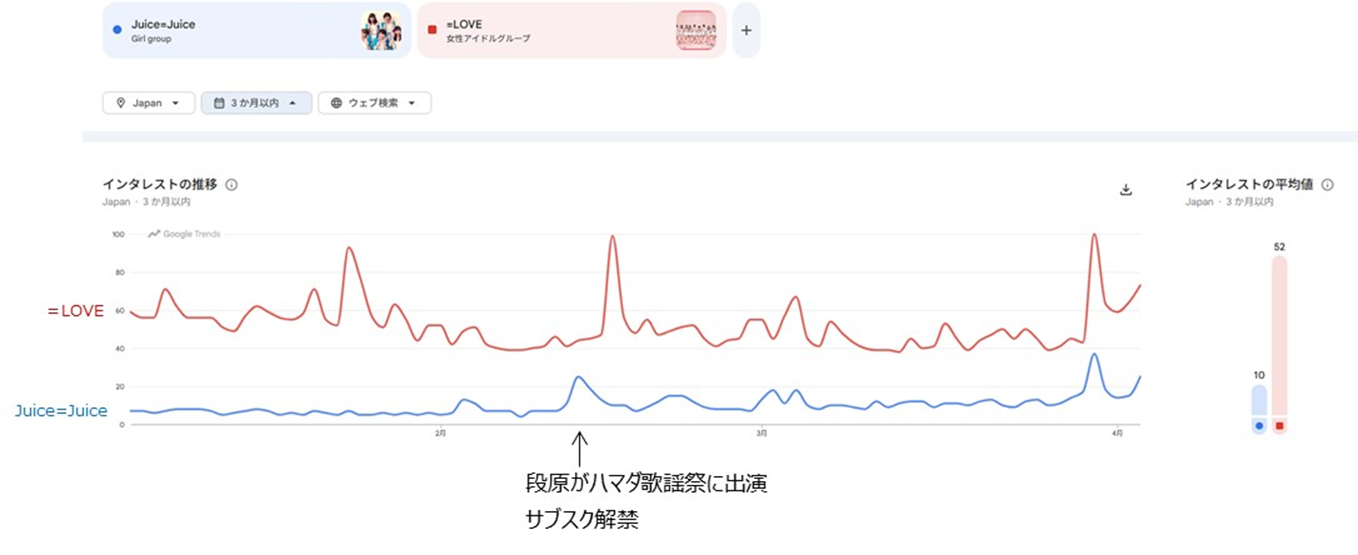Click the =LOVE group thumbnail image
Image resolution: width=1358 pixels, height=555 pixels.
click(696, 30)
